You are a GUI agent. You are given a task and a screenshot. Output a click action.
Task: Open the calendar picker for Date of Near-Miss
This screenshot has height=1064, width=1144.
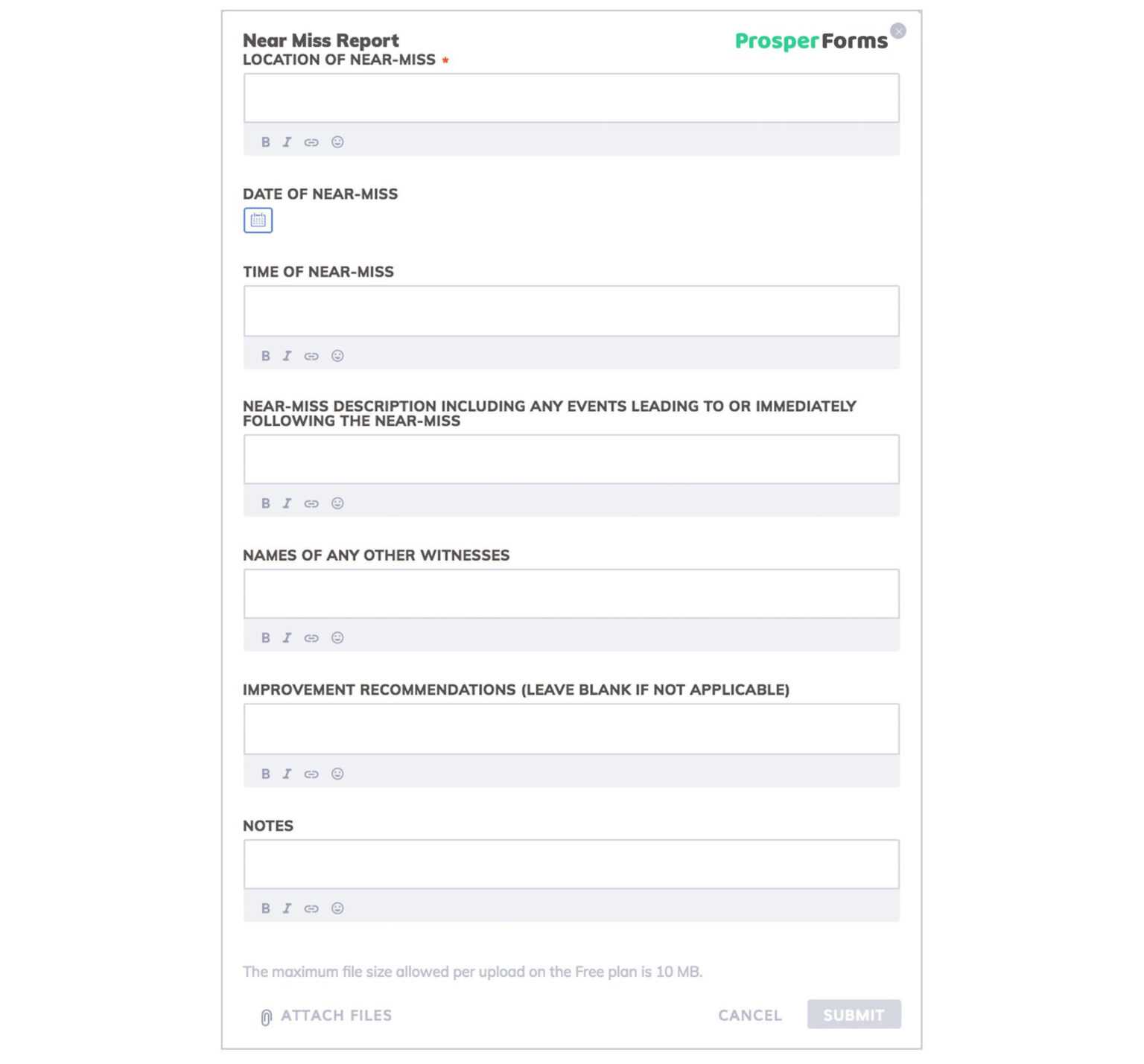click(258, 220)
